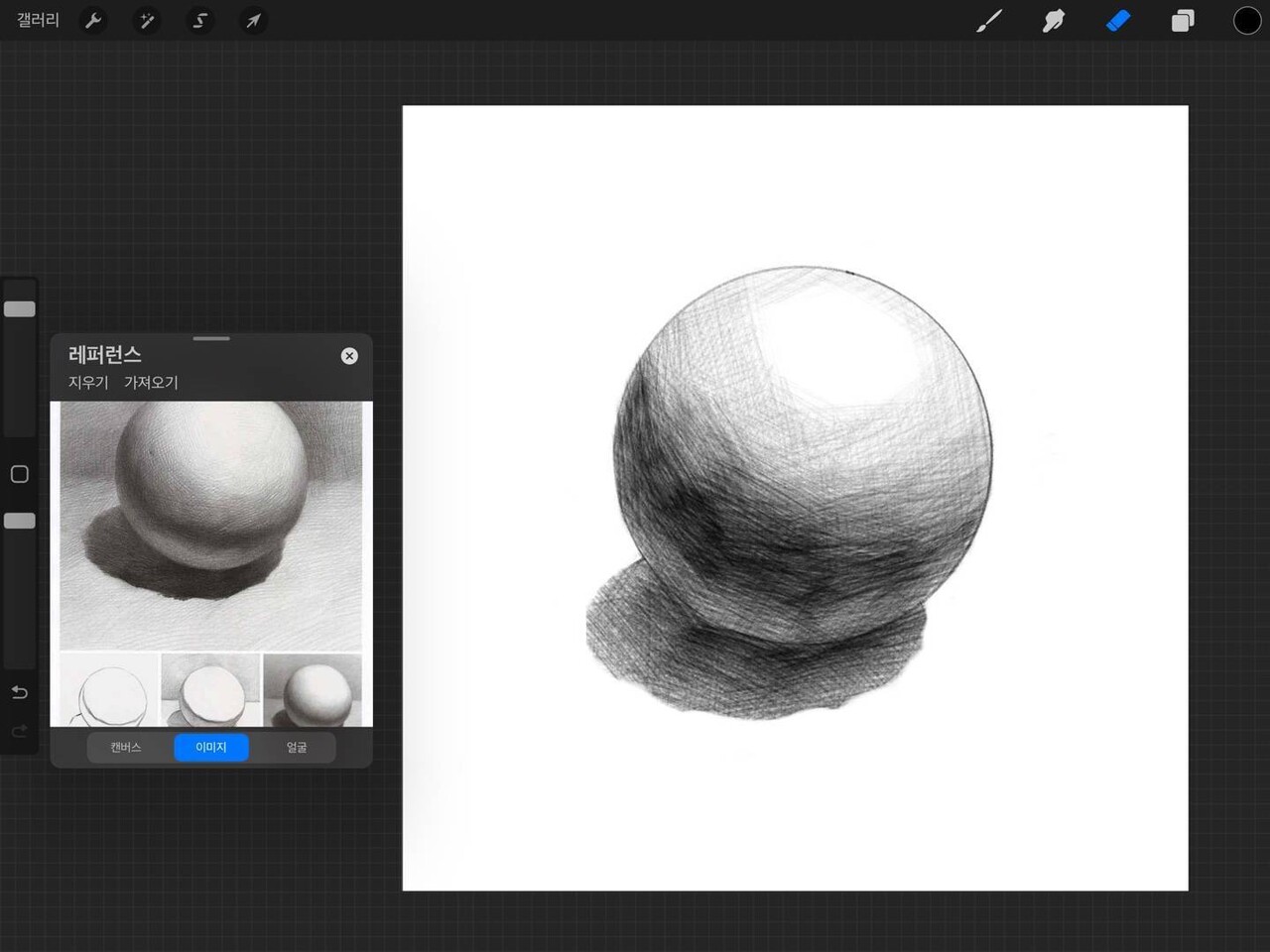Screen dimensions: 1270x952
Task: Undo the last action with the sidebar arrow
Action: 20,692
